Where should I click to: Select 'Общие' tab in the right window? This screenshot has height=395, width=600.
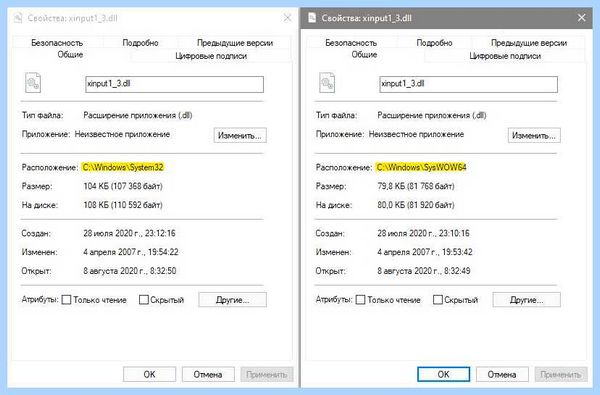364,54
